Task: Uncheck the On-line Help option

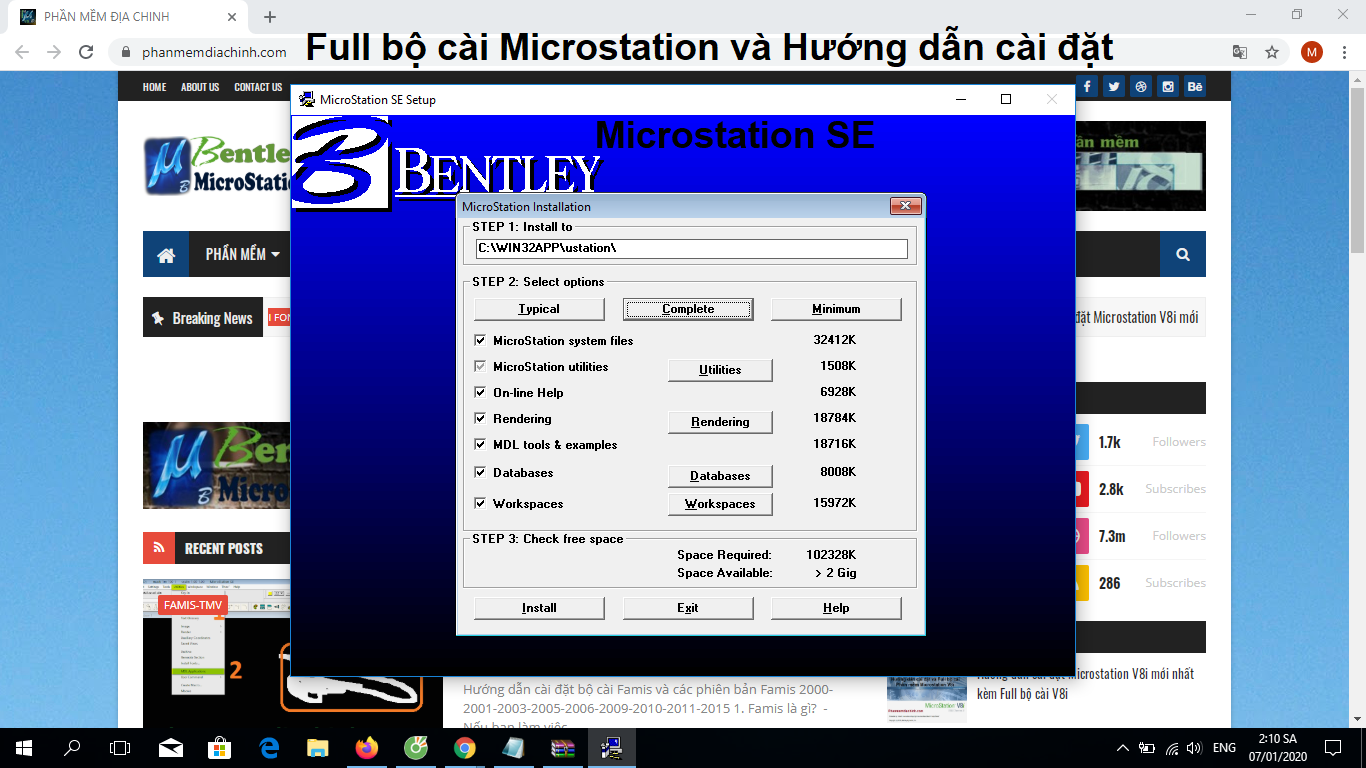Action: click(479, 393)
